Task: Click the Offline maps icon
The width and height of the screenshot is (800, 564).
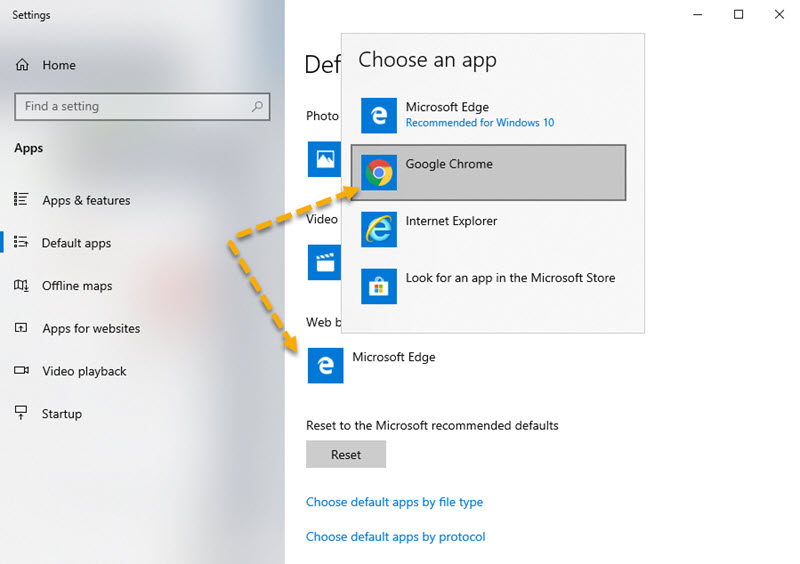Action: coord(21,285)
